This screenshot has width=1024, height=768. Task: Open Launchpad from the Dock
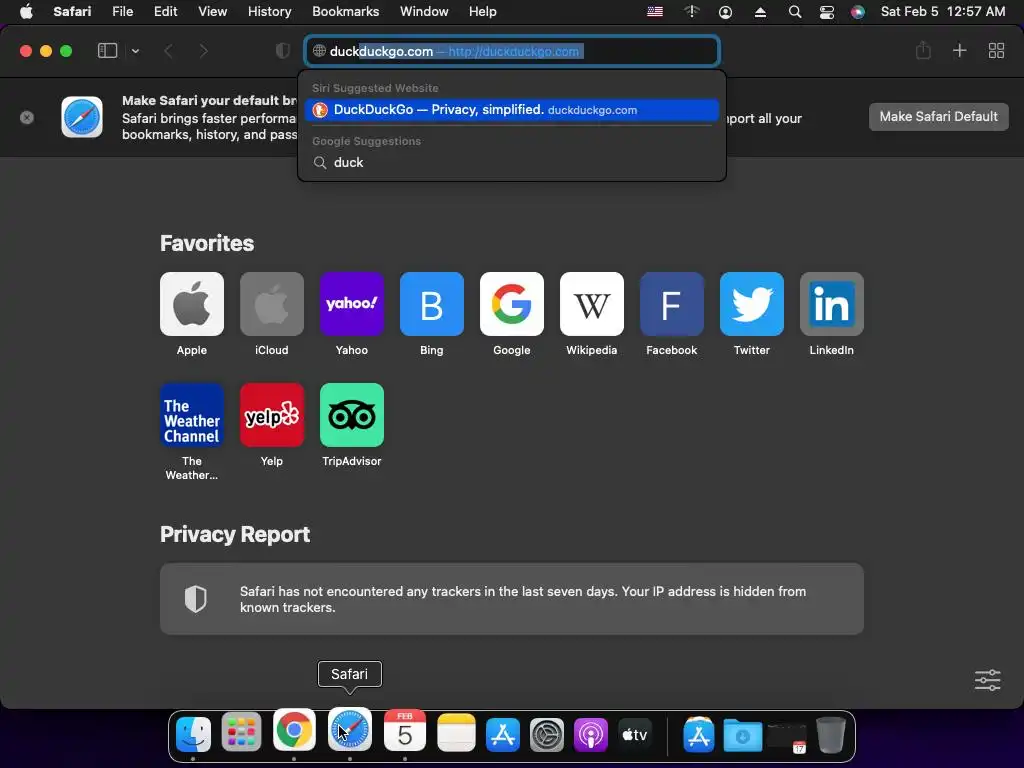[241, 734]
